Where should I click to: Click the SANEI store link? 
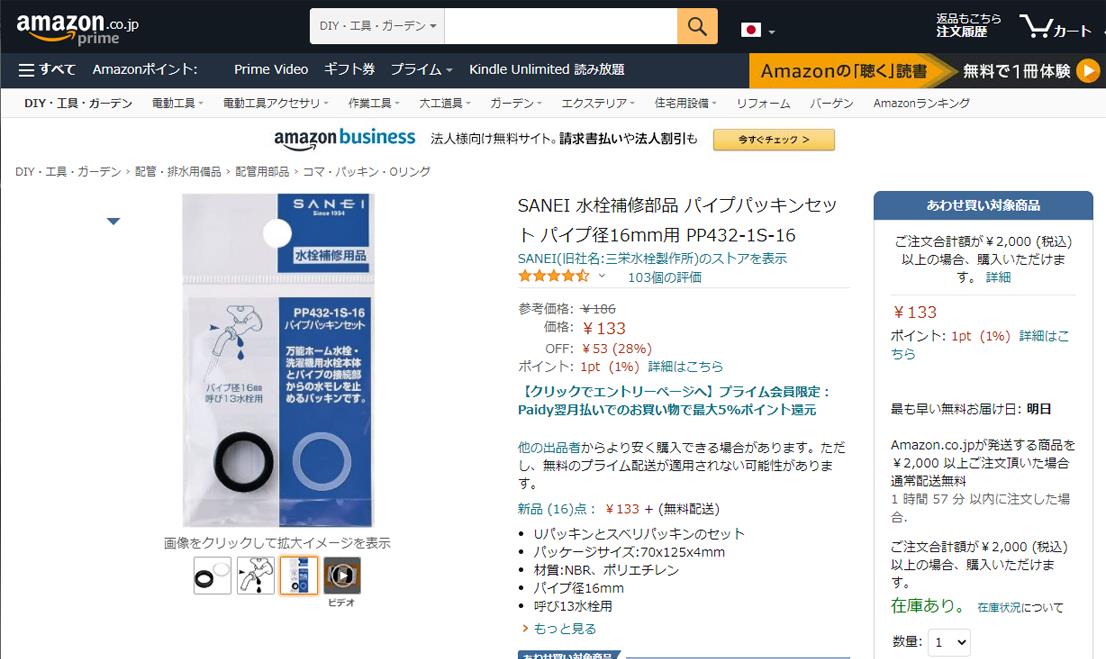(652, 258)
